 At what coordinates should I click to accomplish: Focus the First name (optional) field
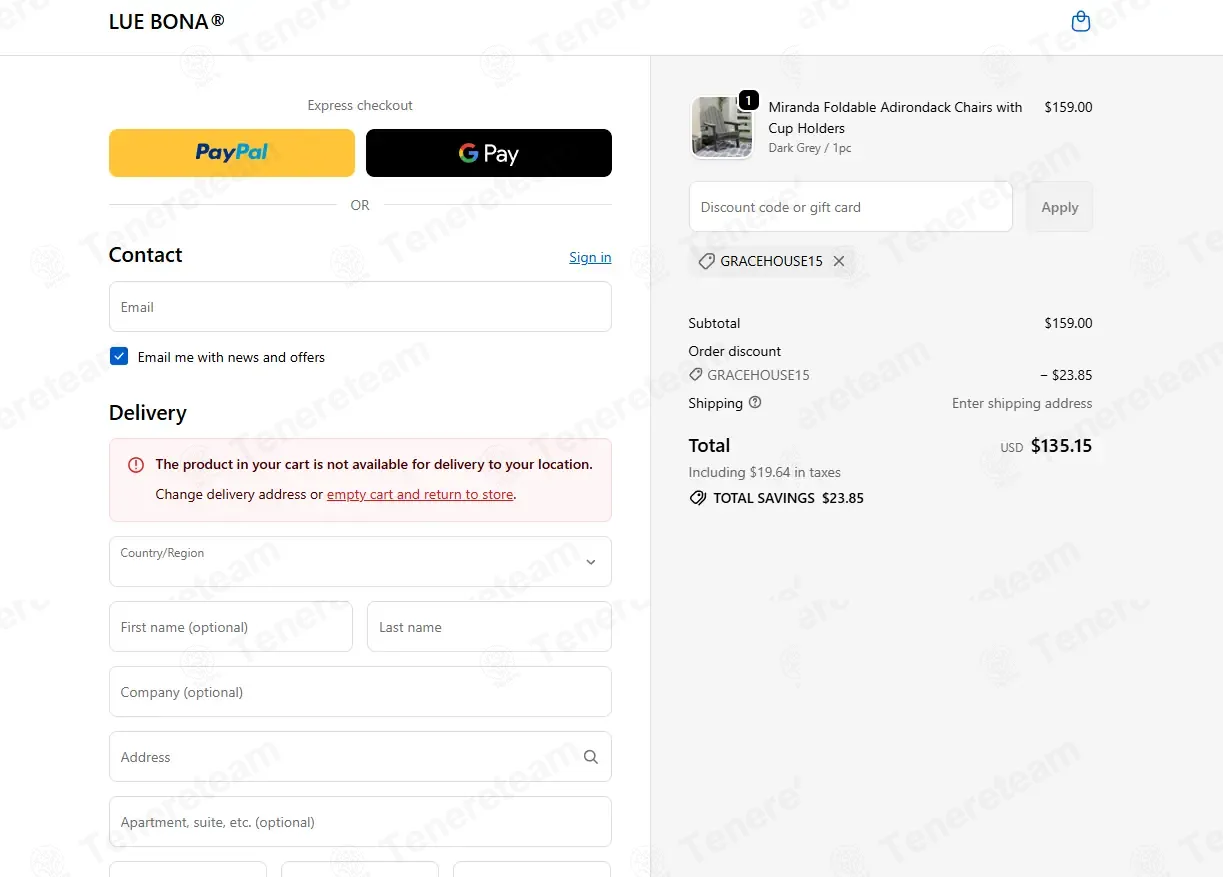(231, 626)
